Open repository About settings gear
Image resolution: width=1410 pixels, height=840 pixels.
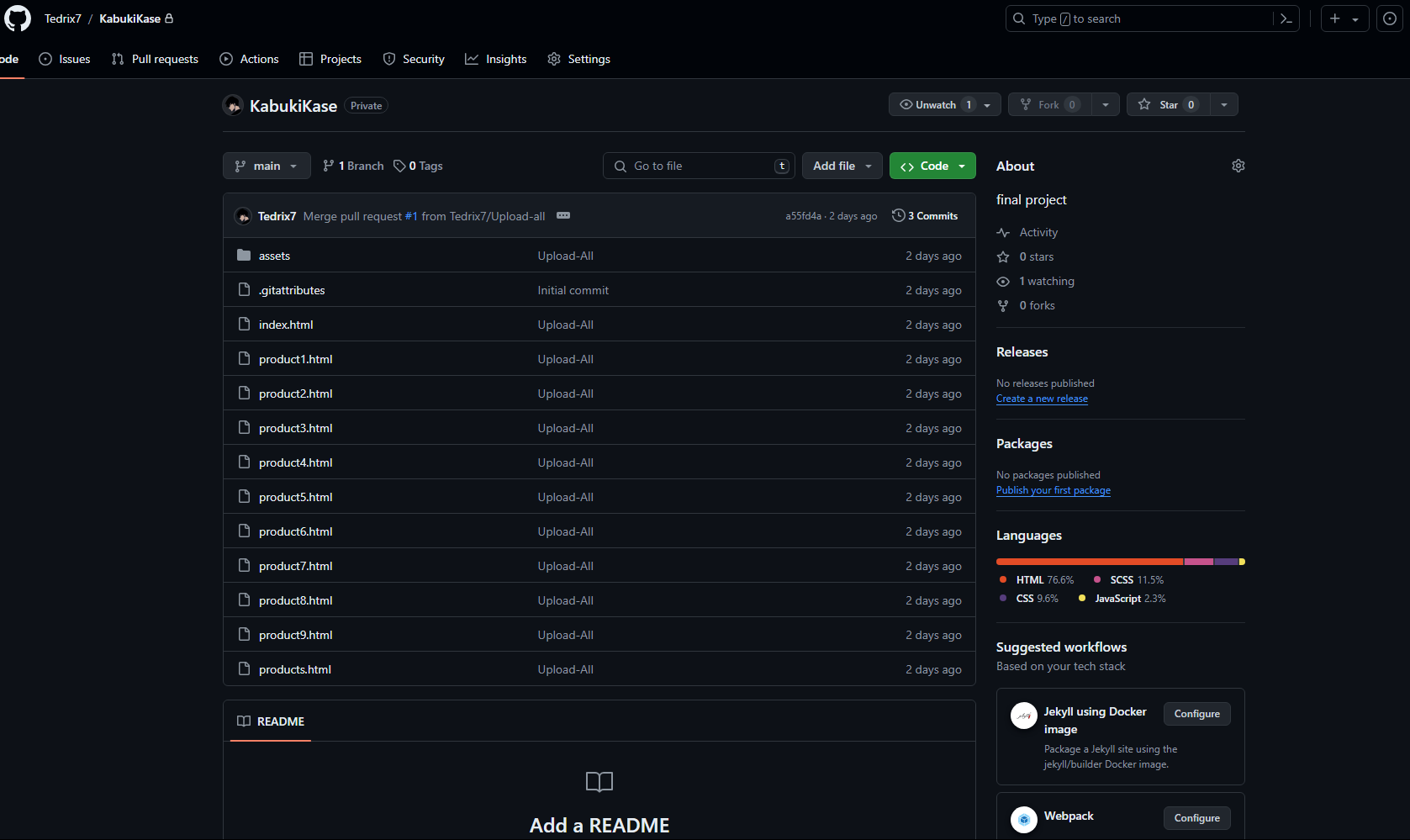(1238, 166)
